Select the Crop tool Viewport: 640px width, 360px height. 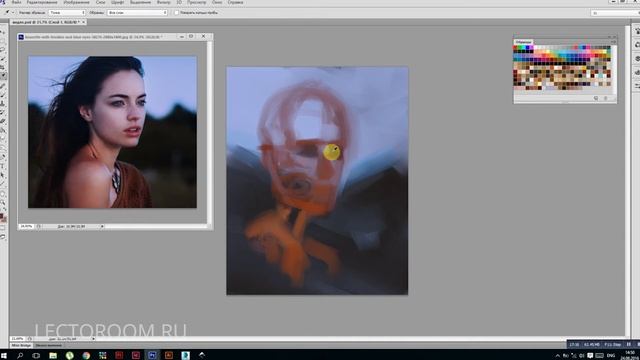[3, 67]
